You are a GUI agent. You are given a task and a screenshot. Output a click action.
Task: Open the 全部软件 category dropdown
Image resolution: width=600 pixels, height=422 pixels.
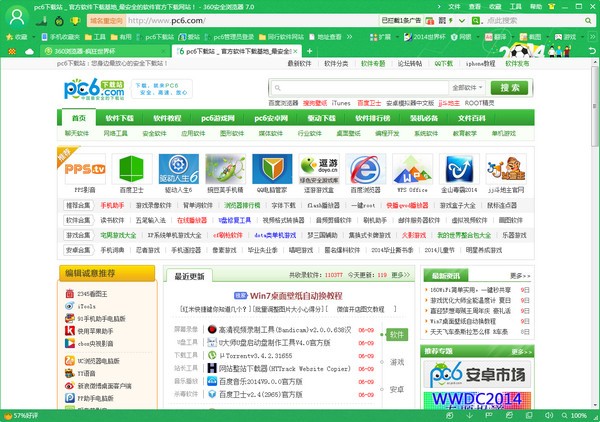coord(467,88)
